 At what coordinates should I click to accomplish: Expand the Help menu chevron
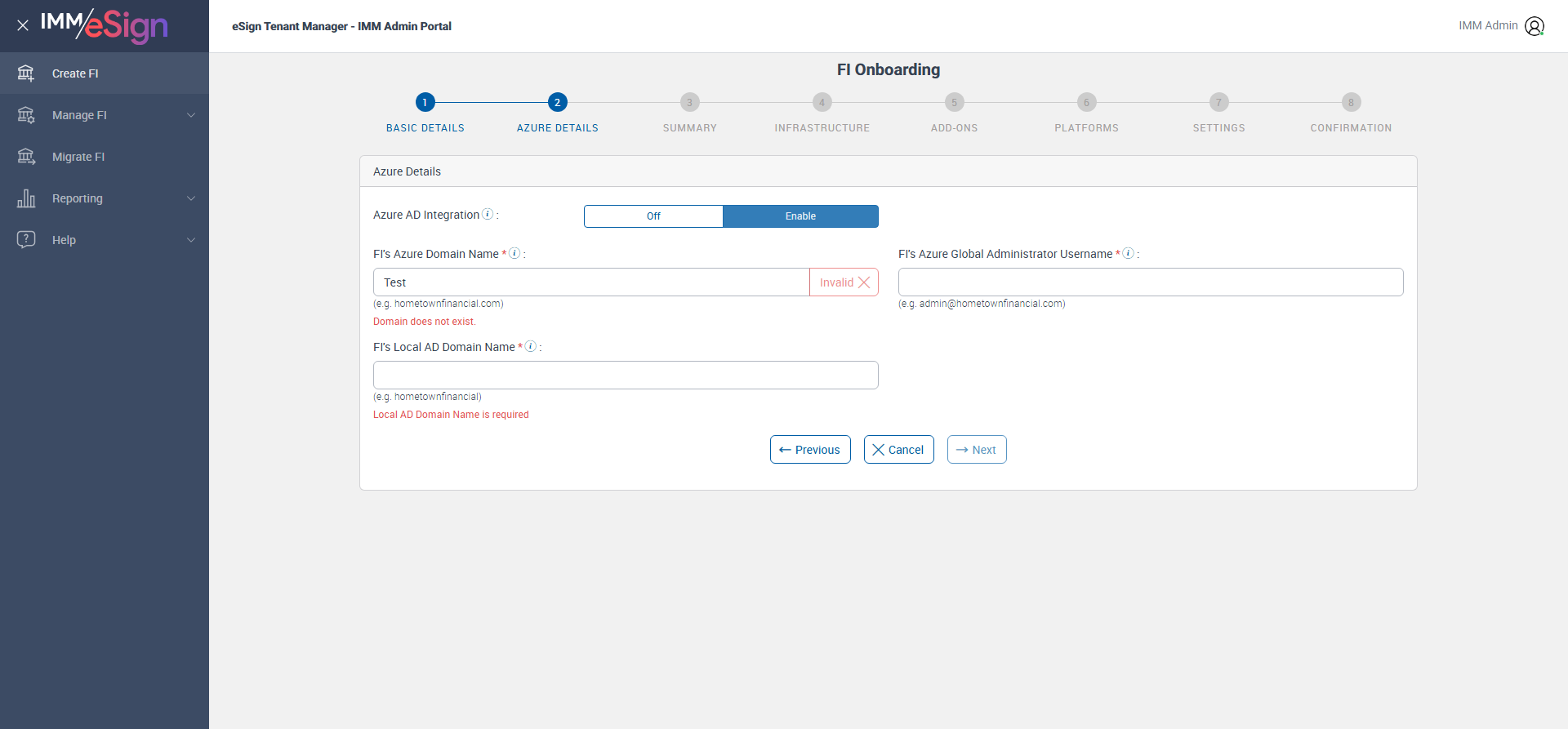click(191, 240)
